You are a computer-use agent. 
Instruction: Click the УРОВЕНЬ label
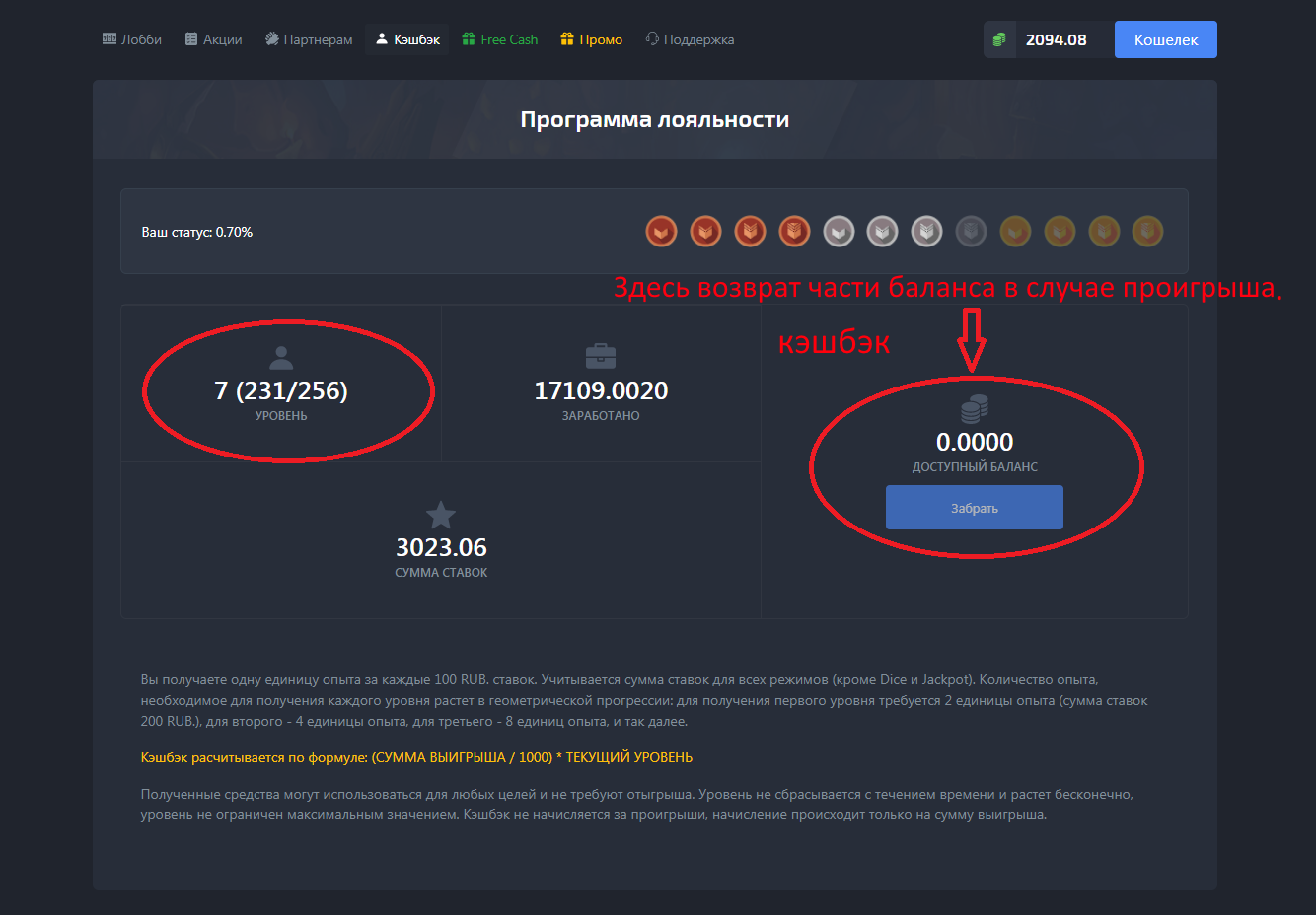coord(281,416)
